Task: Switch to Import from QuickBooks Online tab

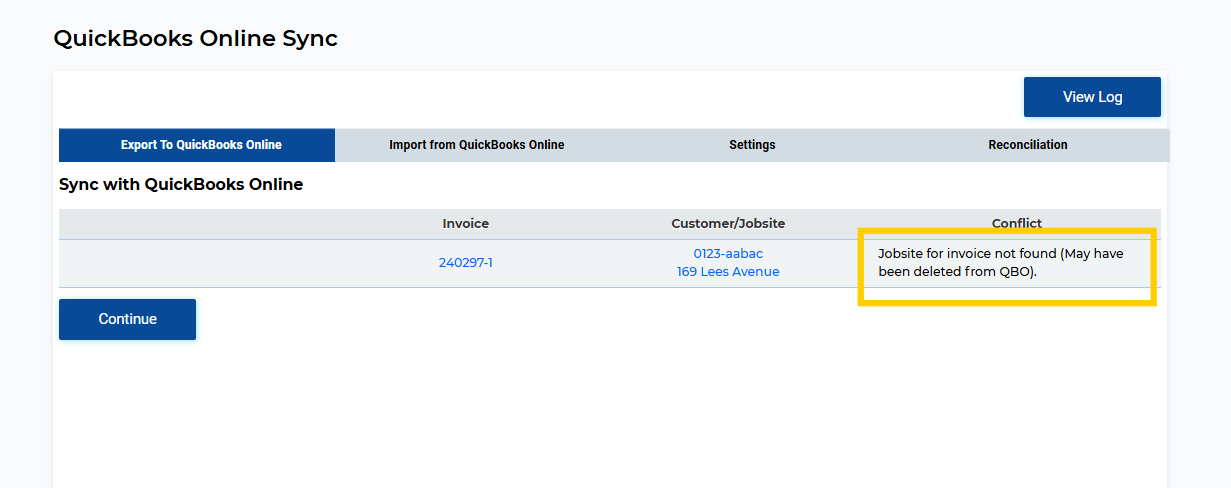Action: click(476, 145)
